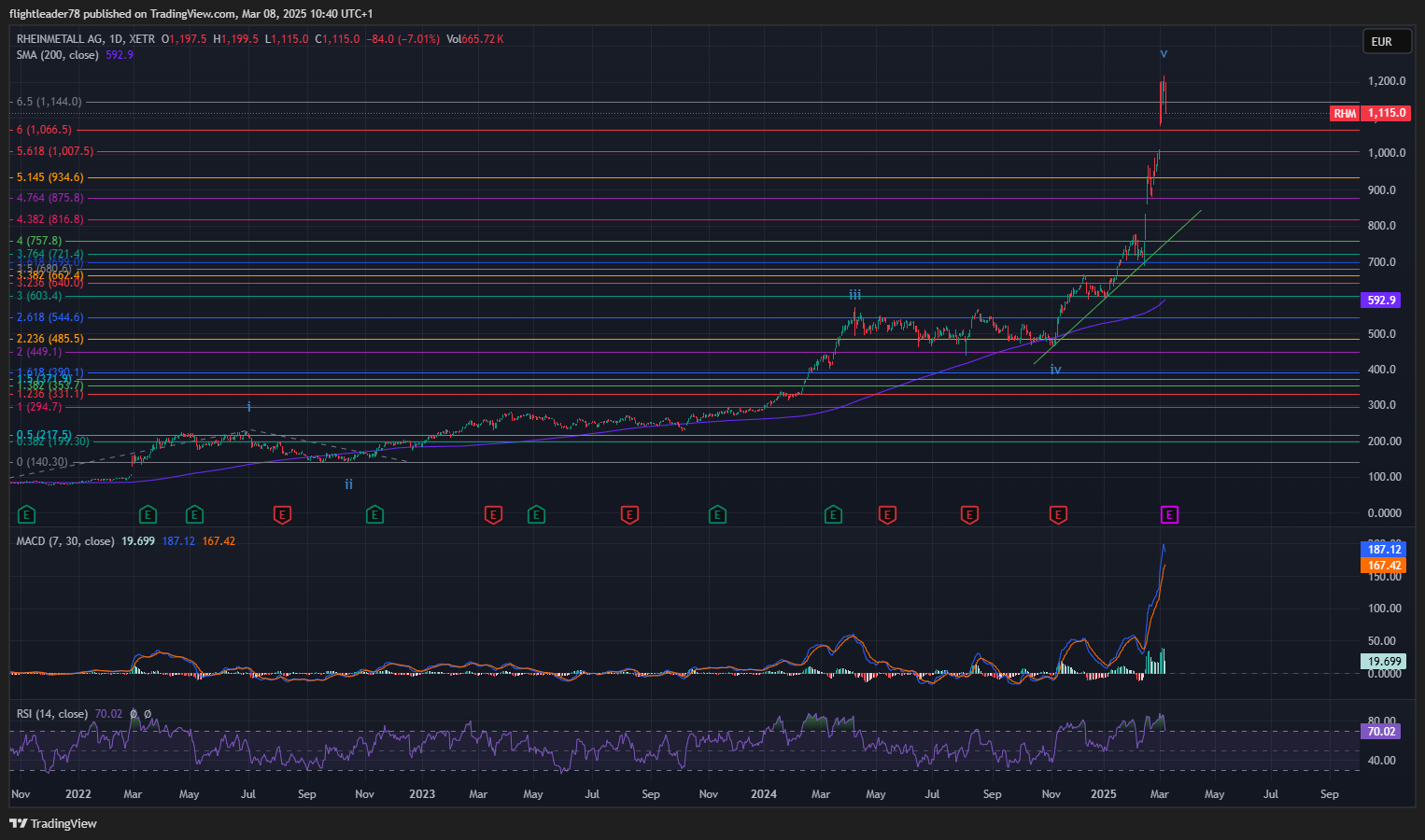Click the 1,000.0 price axis tick
The width and height of the screenshot is (1425, 840).
pos(1387,153)
